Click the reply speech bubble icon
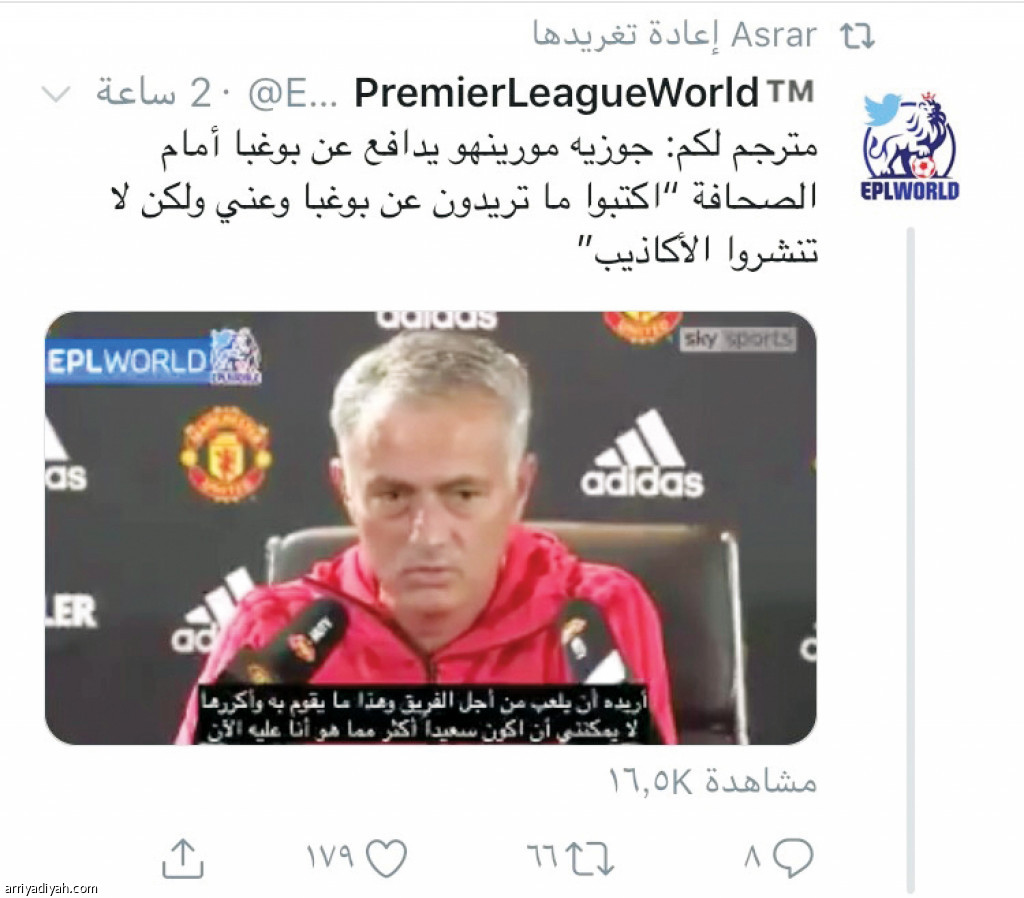The width and height of the screenshot is (1024, 898). [x=793, y=858]
